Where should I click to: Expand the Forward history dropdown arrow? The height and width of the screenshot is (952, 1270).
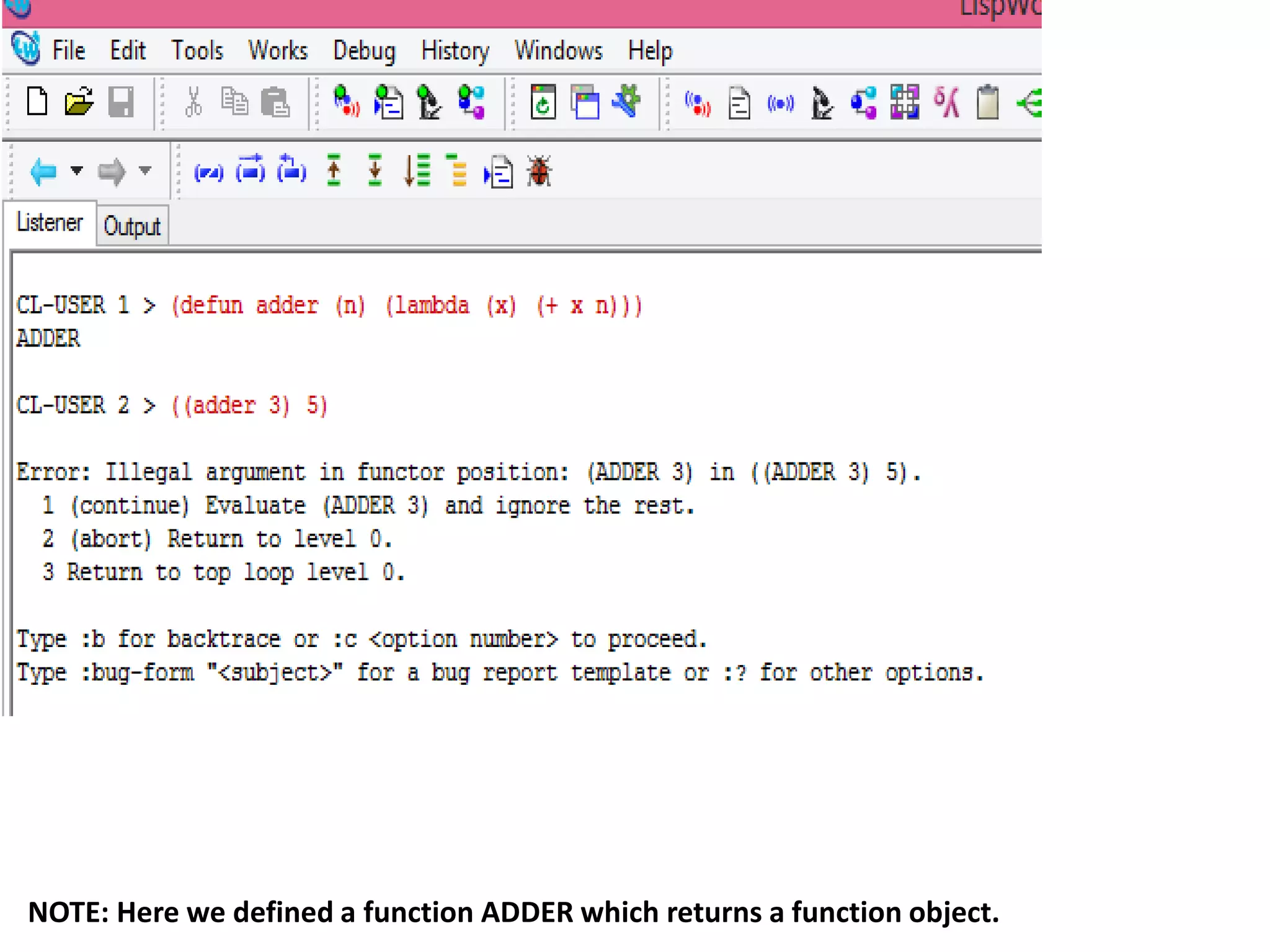pos(145,170)
